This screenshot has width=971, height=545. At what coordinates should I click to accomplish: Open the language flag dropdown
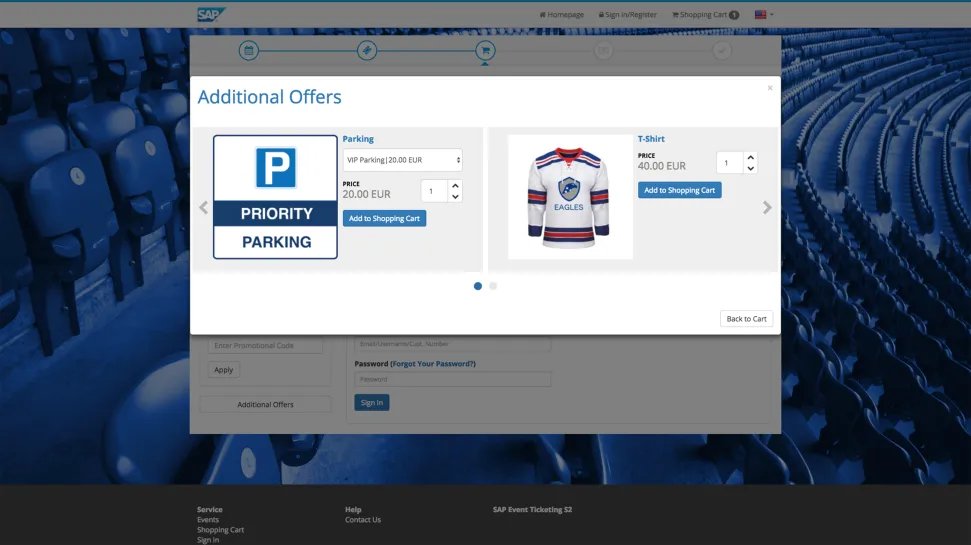pyautogui.click(x=764, y=15)
